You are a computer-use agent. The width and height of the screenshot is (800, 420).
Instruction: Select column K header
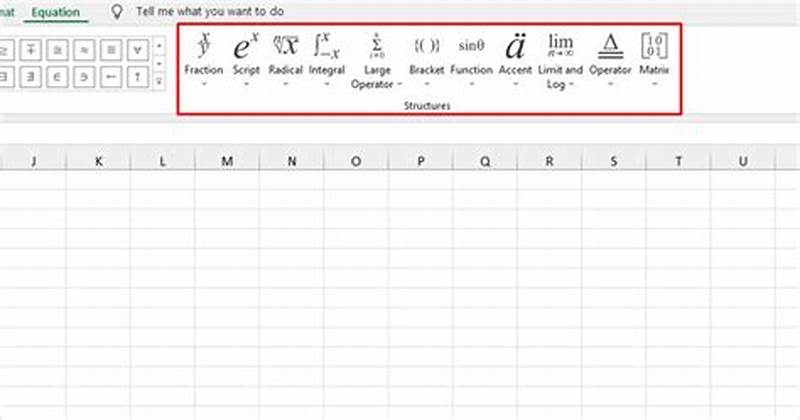[x=98, y=161]
